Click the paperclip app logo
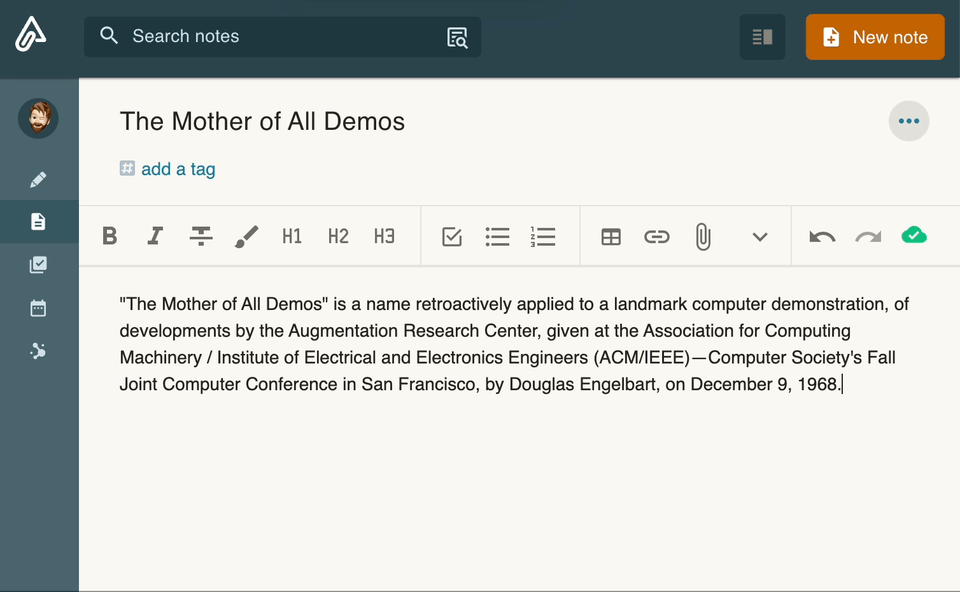Screen dimensions: 960x592 coord(31,35)
